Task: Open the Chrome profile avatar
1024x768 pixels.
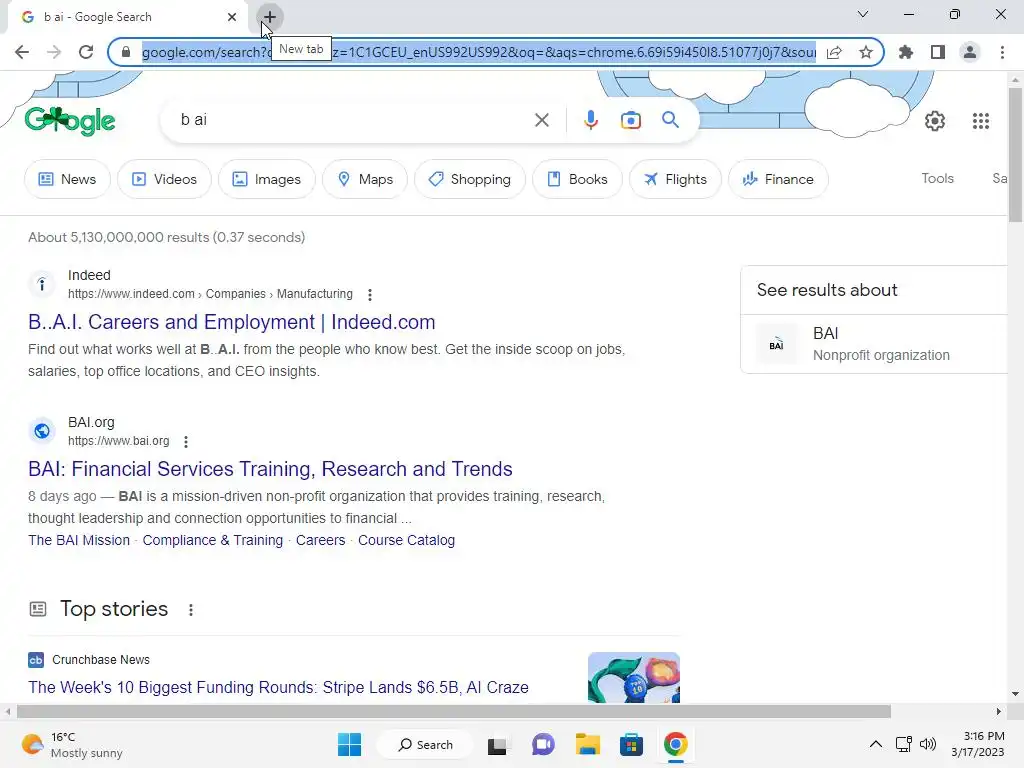Action: click(970, 52)
